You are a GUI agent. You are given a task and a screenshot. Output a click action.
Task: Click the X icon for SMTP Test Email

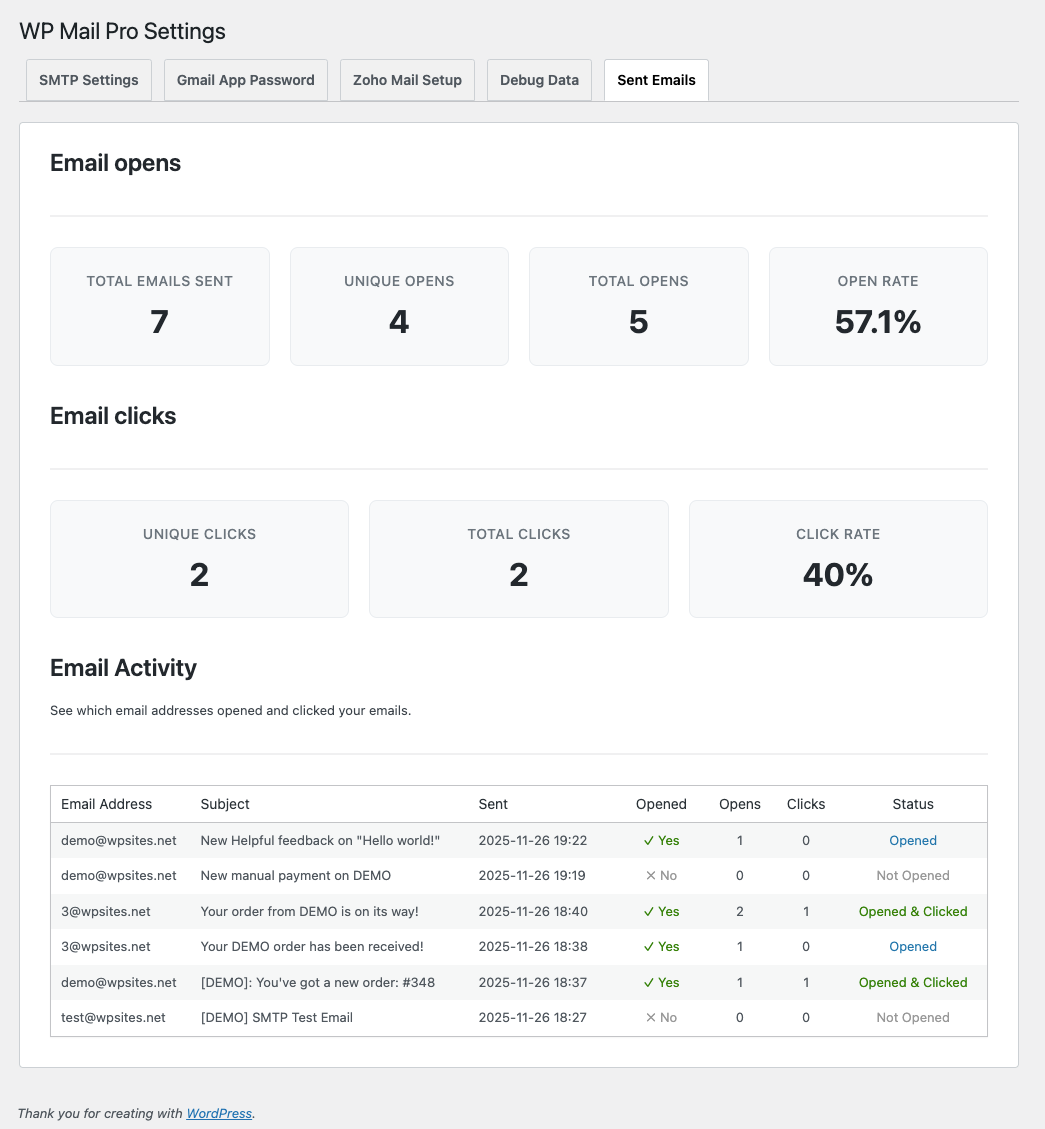click(x=651, y=1018)
